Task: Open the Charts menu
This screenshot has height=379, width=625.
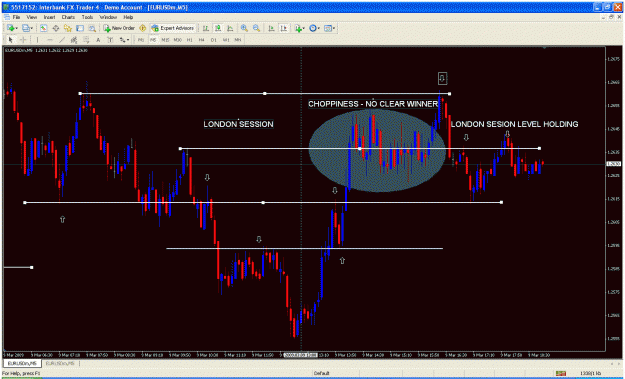Action: (68, 18)
